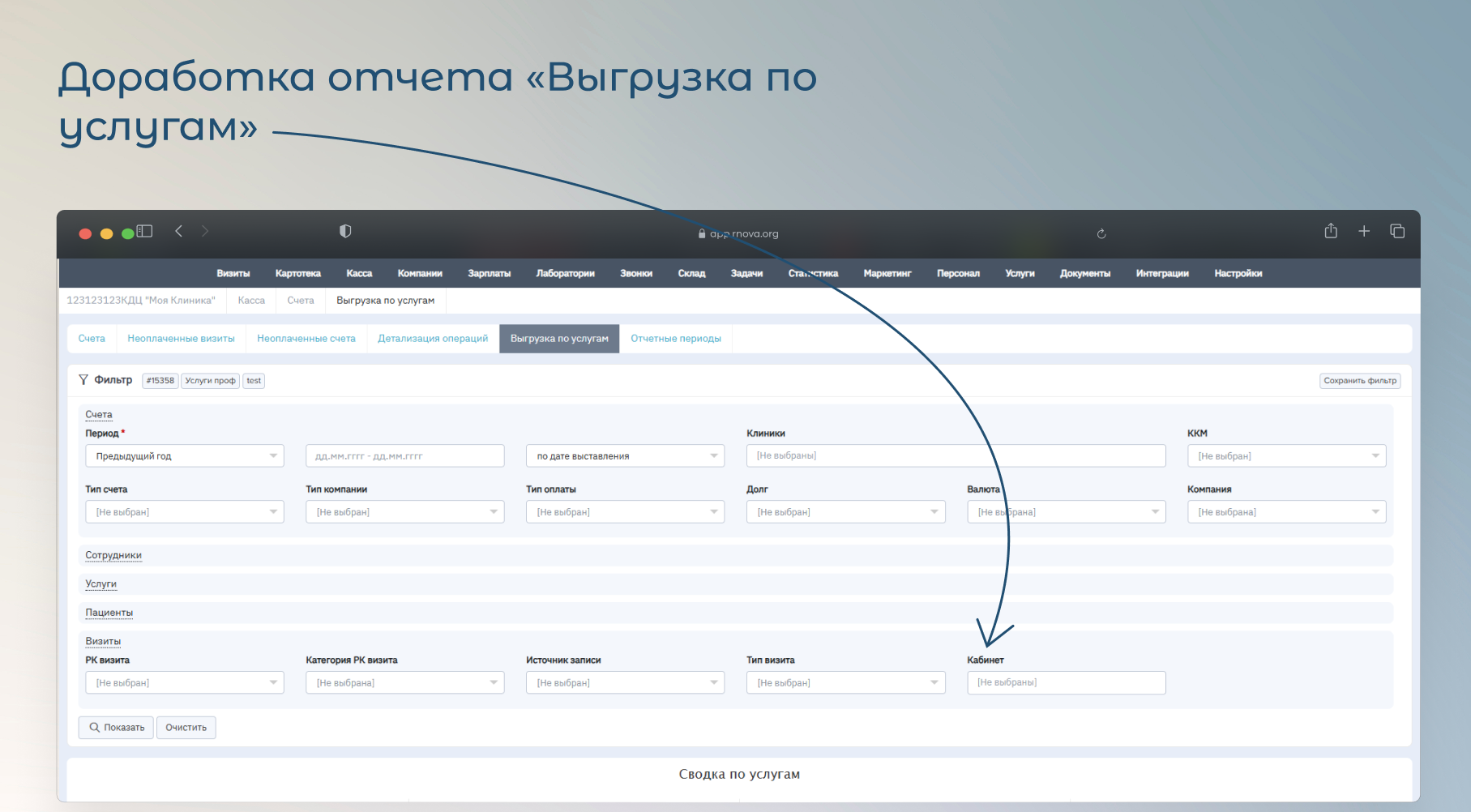Viewport: 1471px width, 812px height.
Task: Reload the page with refresh icon
Action: (x=1101, y=233)
